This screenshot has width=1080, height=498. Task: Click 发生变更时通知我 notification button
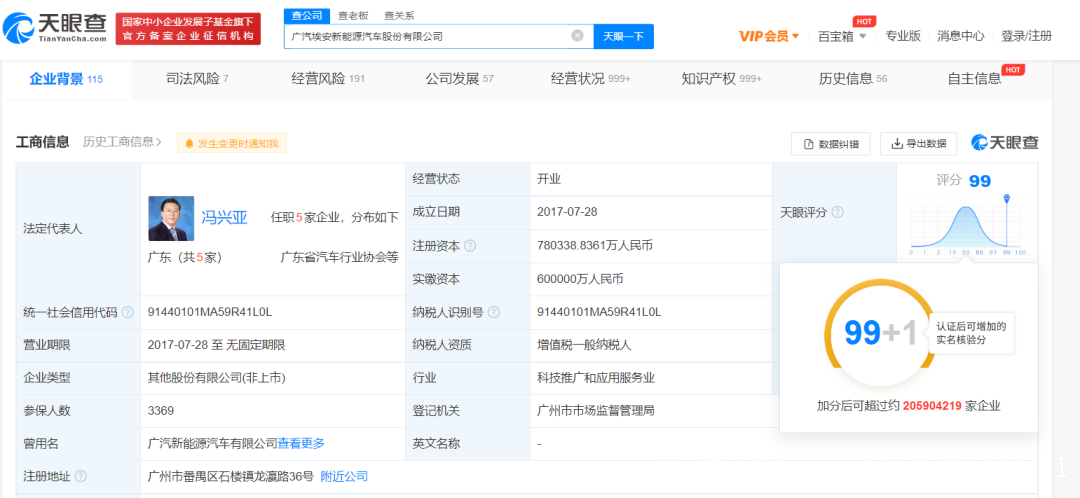231,143
